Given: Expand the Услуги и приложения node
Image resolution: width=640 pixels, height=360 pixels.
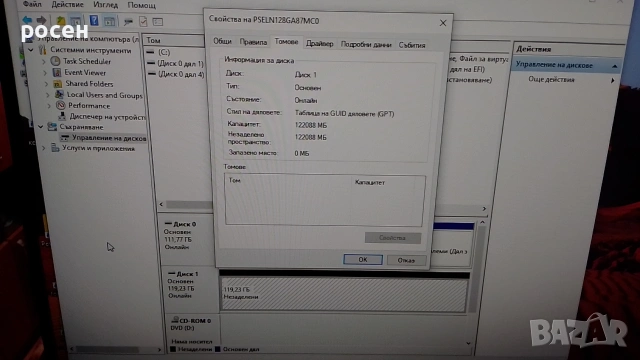Looking at the screenshot, I should tap(44, 148).
